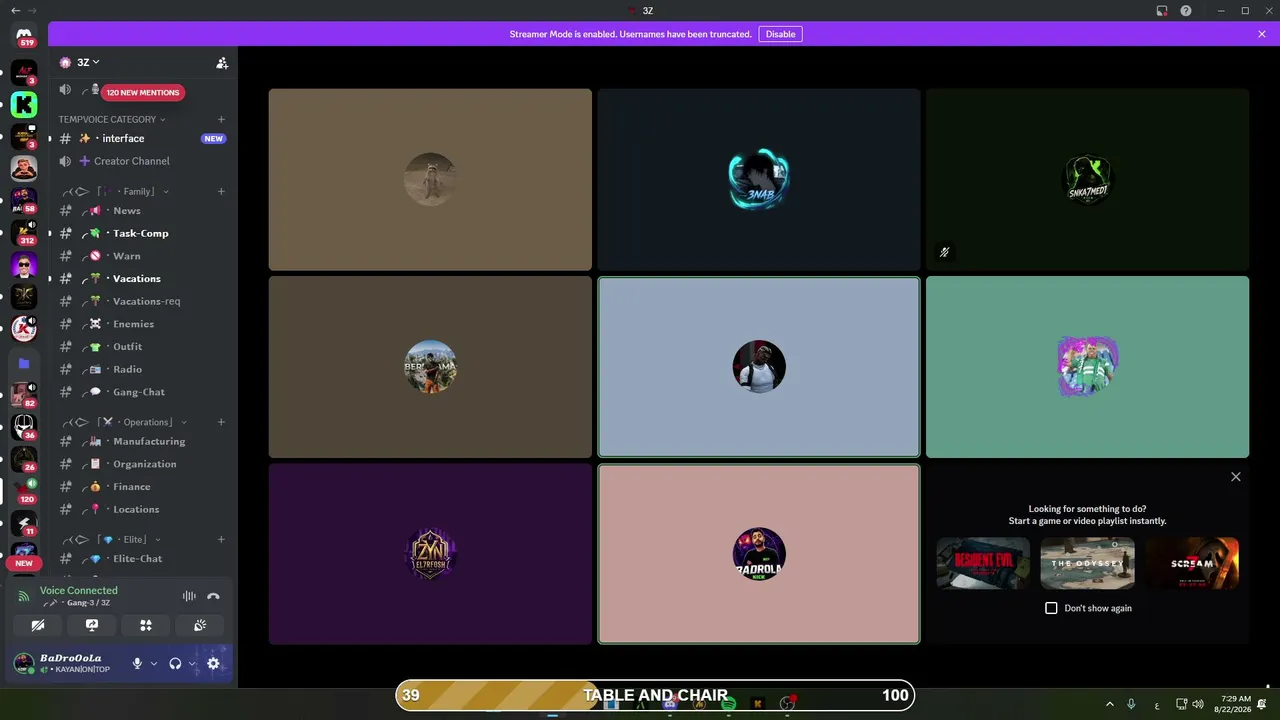Open headphone output options chevron
Screen dimensions: 1280x720
191,663
